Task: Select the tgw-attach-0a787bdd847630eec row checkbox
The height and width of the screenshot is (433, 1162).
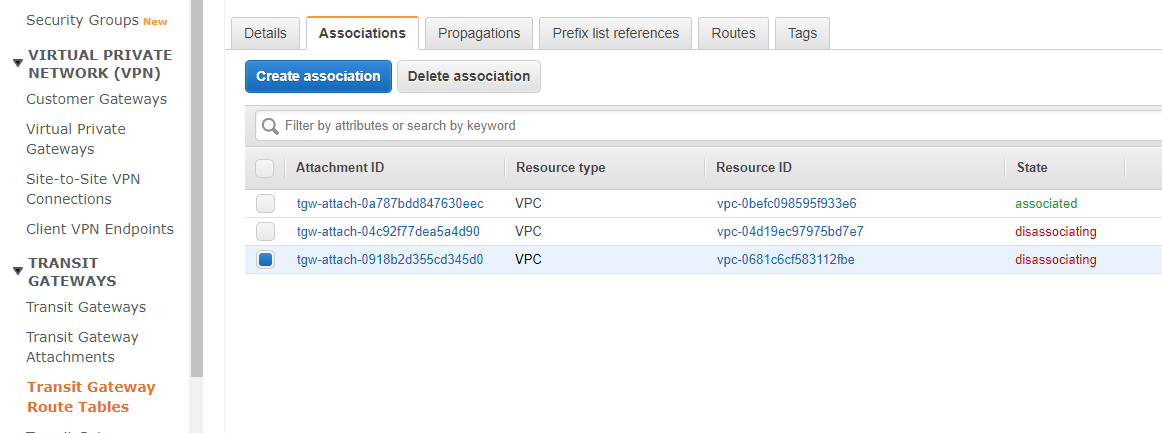Action: [265, 204]
